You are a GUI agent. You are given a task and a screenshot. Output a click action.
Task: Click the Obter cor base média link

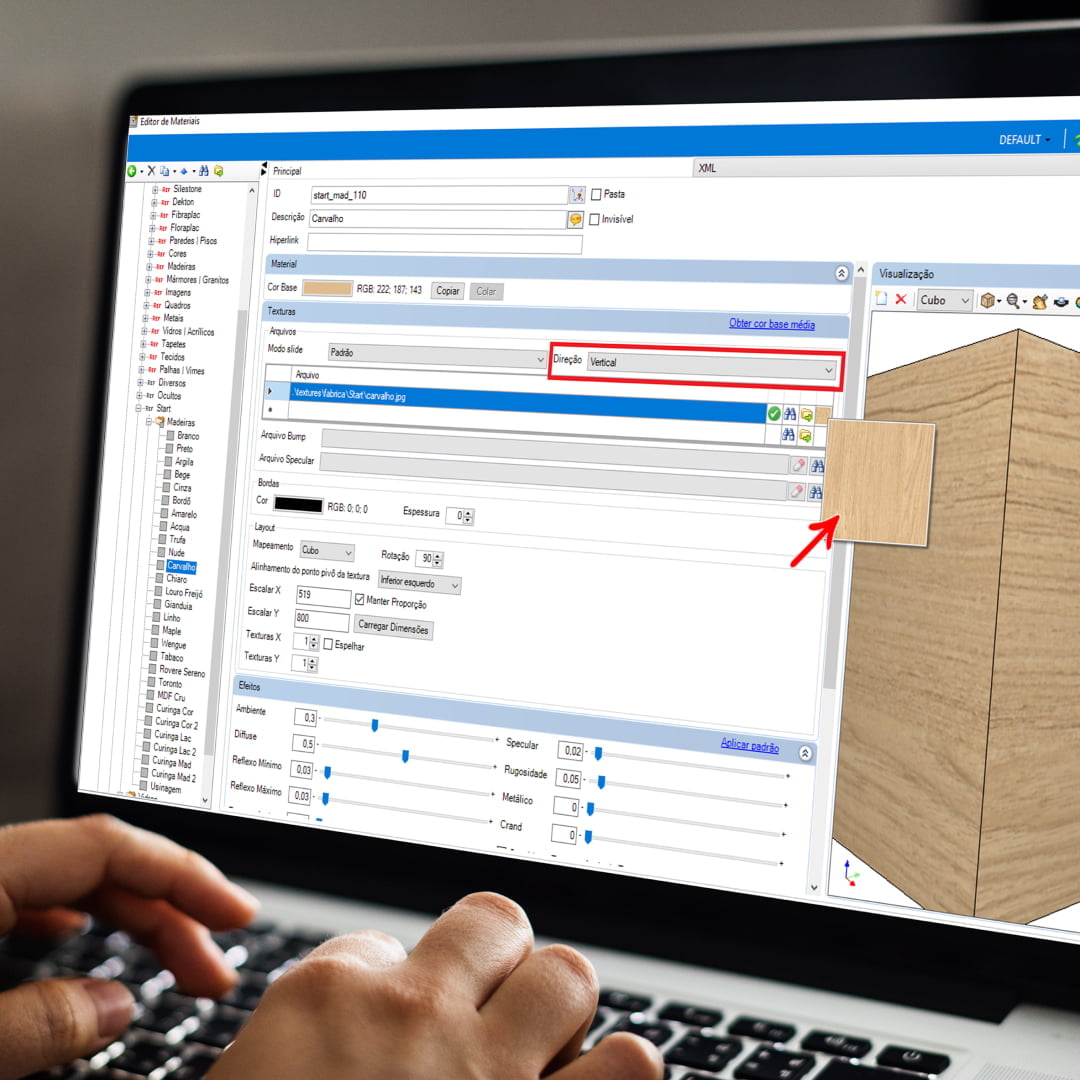point(771,324)
